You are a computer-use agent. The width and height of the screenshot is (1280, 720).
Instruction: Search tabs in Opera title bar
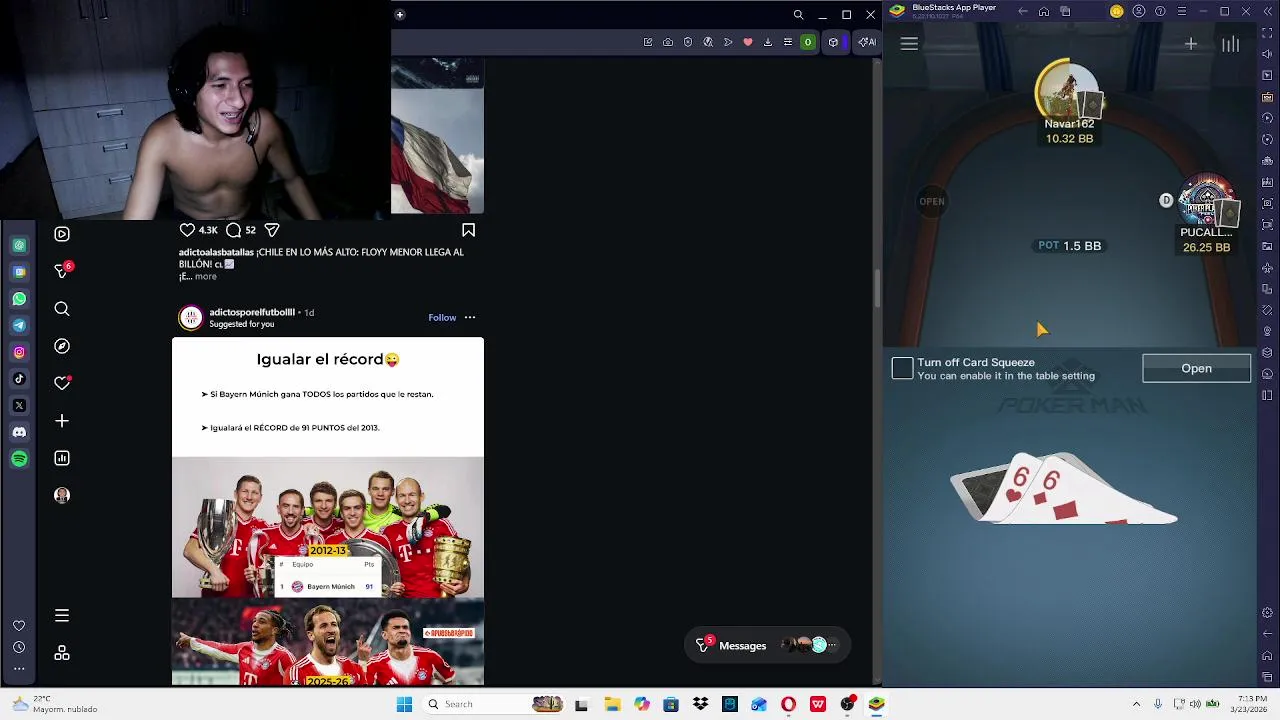click(x=798, y=14)
